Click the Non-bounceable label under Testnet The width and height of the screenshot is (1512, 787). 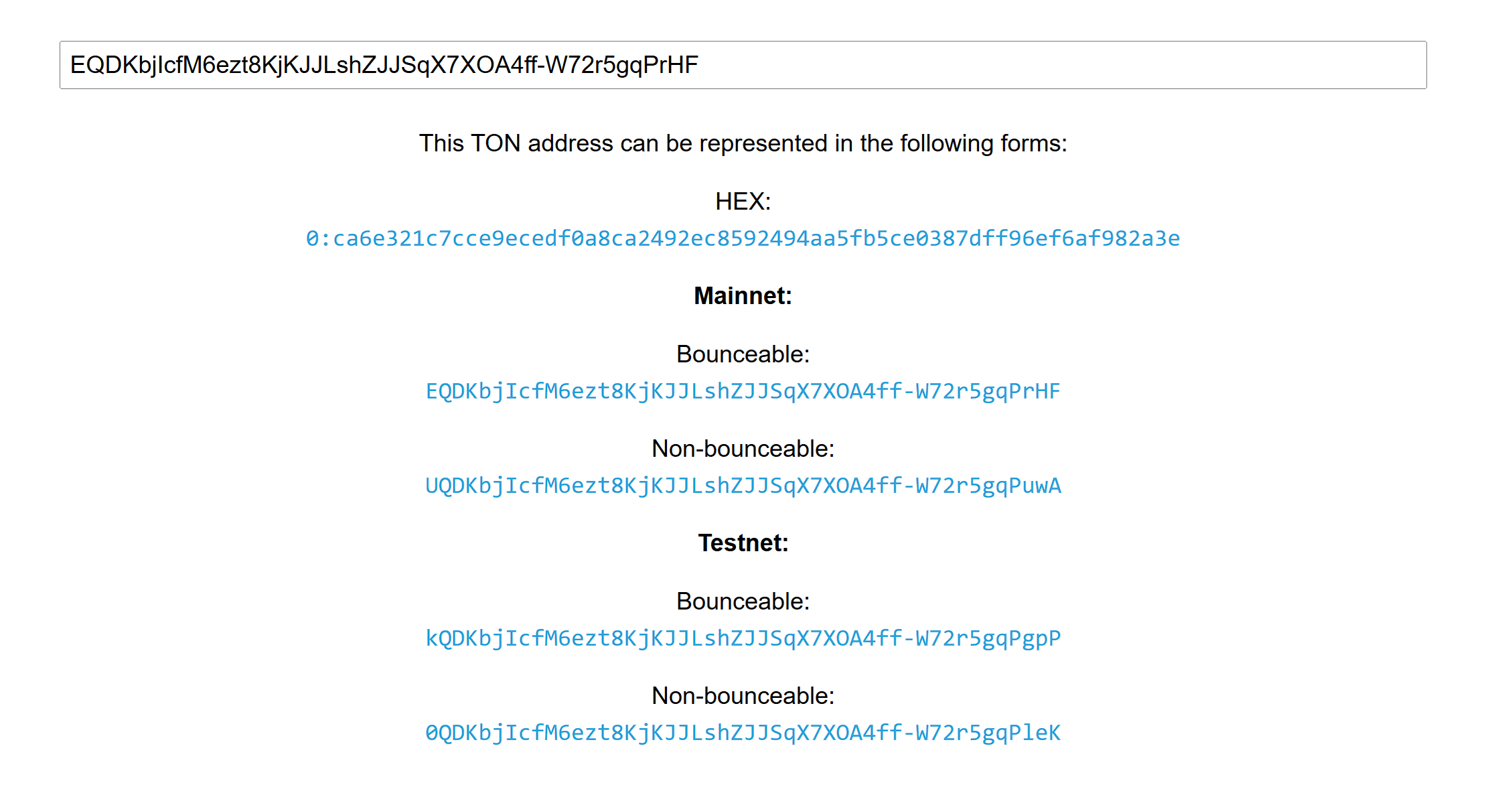[x=743, y=695]
